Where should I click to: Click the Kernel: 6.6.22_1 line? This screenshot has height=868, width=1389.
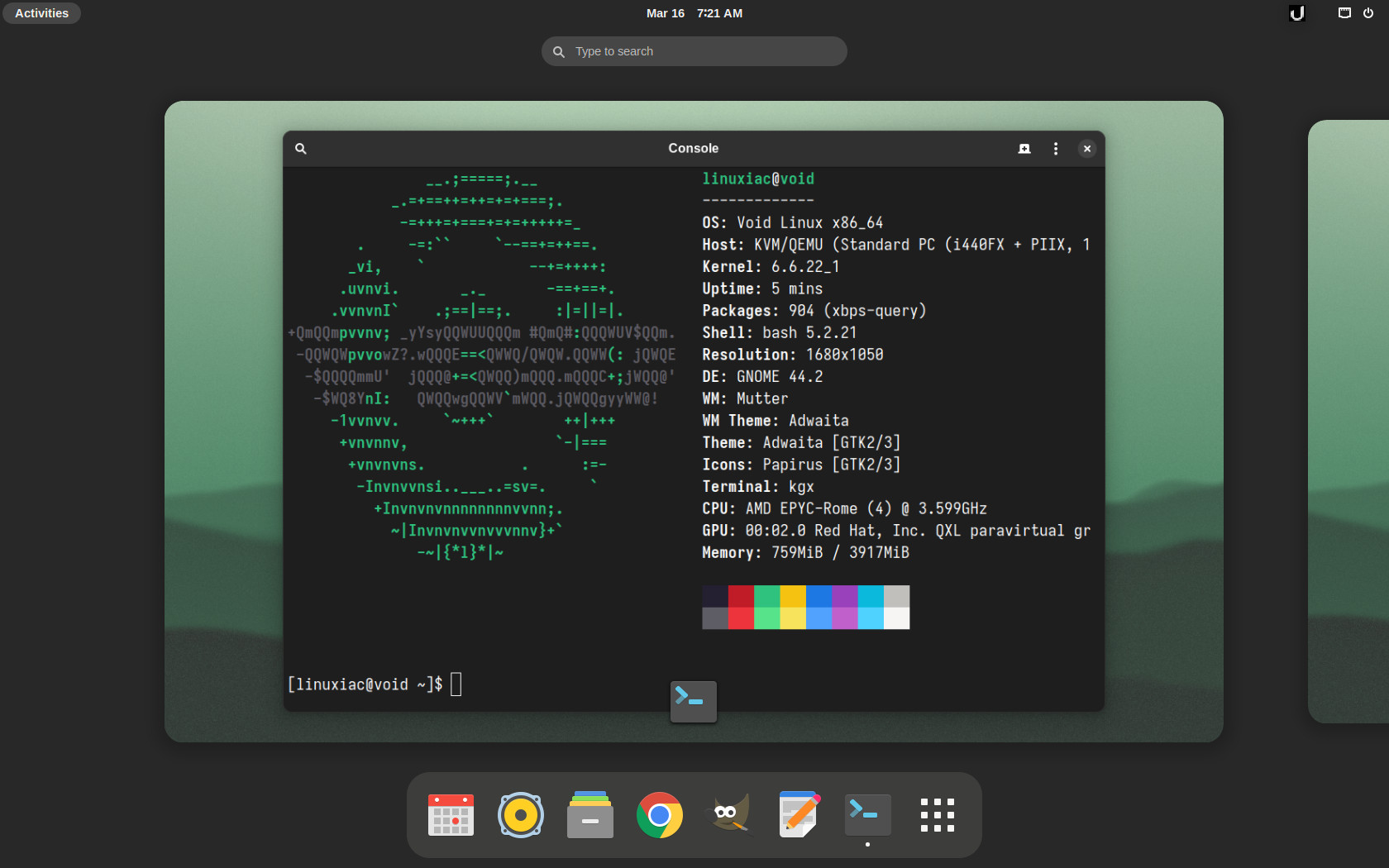(771, 267)
